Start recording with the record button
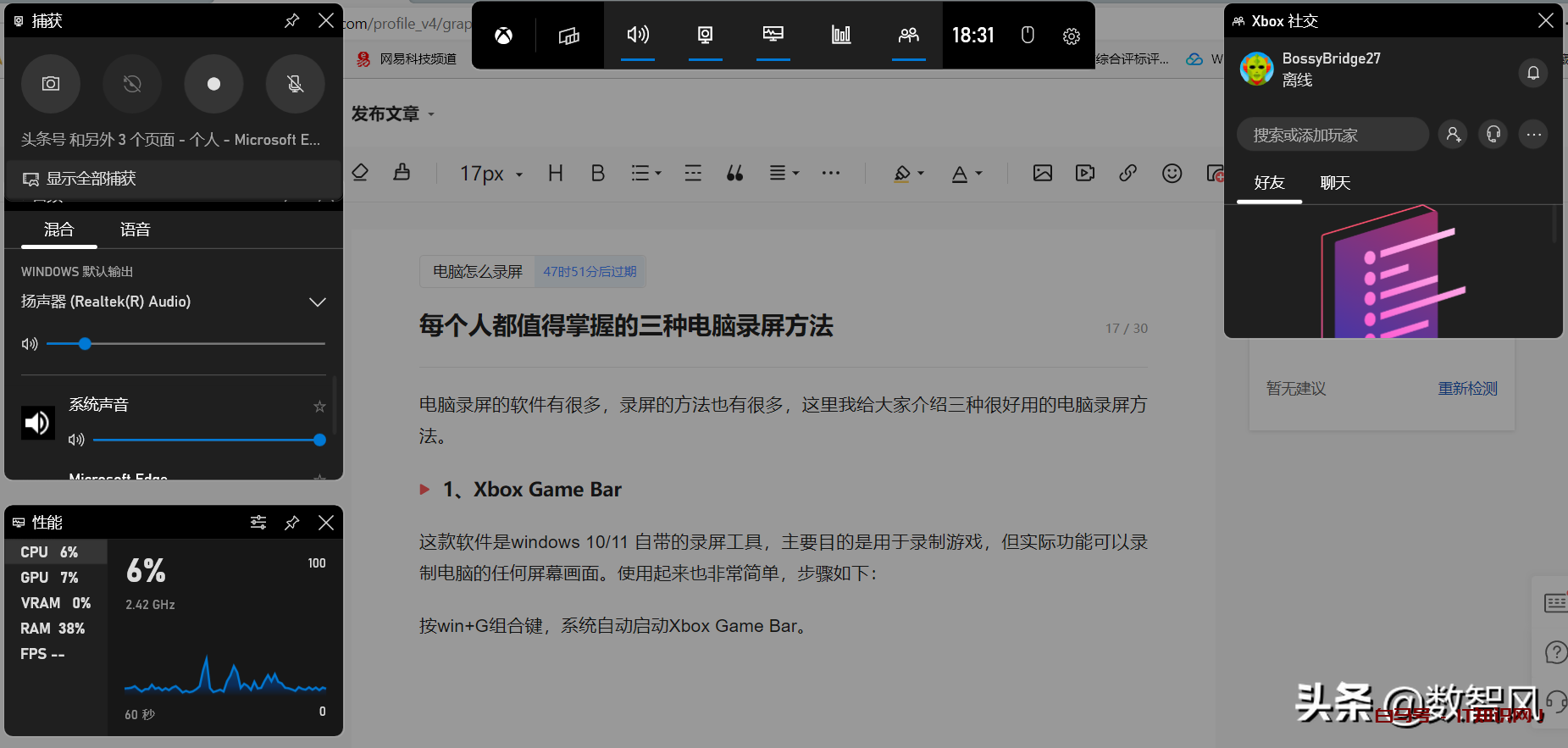This screenshot has height=748, width=1568. 213,84
